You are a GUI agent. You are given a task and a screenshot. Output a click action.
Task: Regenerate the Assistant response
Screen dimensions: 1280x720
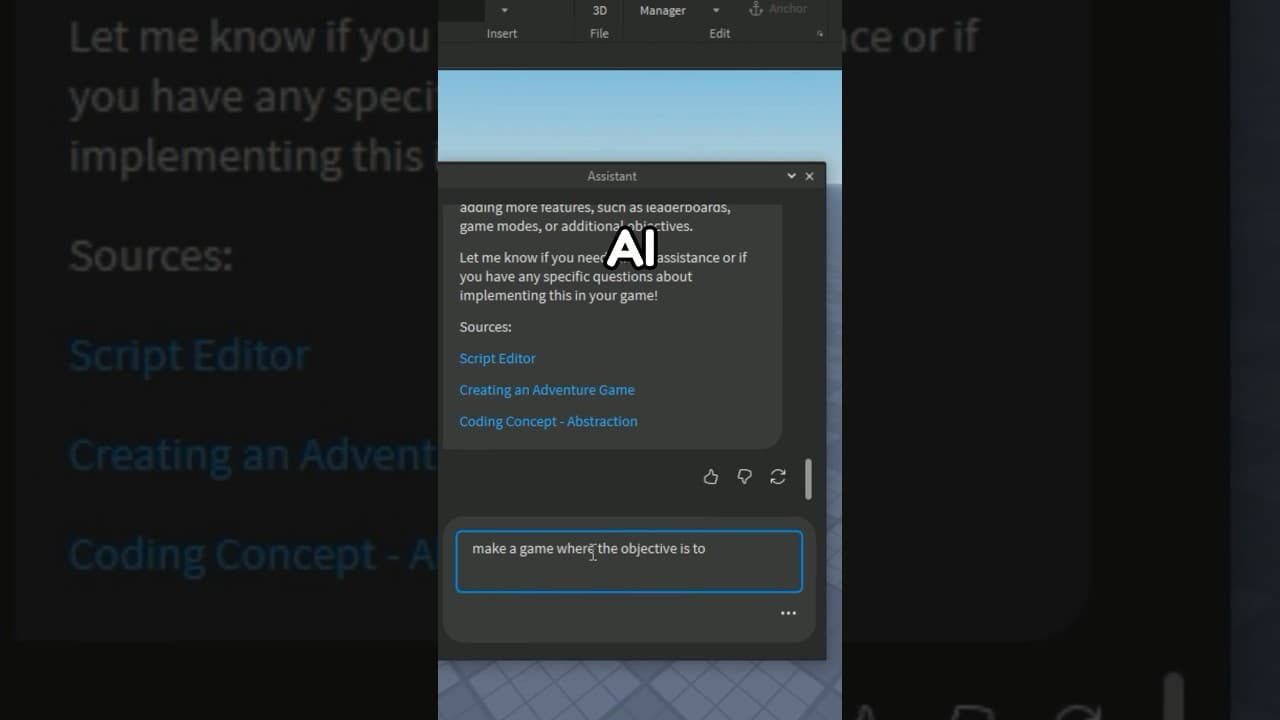pos(778,477)
